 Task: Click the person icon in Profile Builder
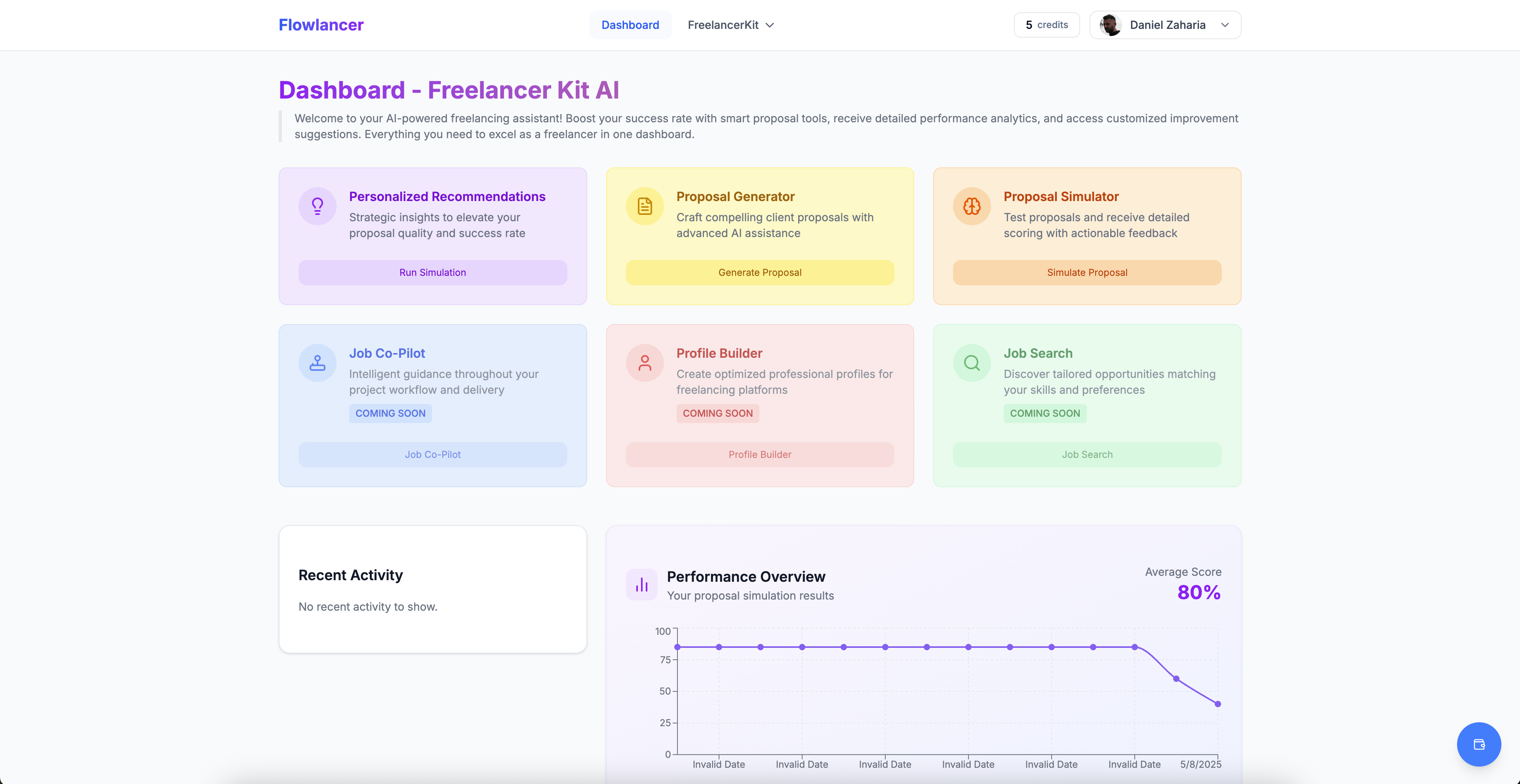click(x=644, y=363)
